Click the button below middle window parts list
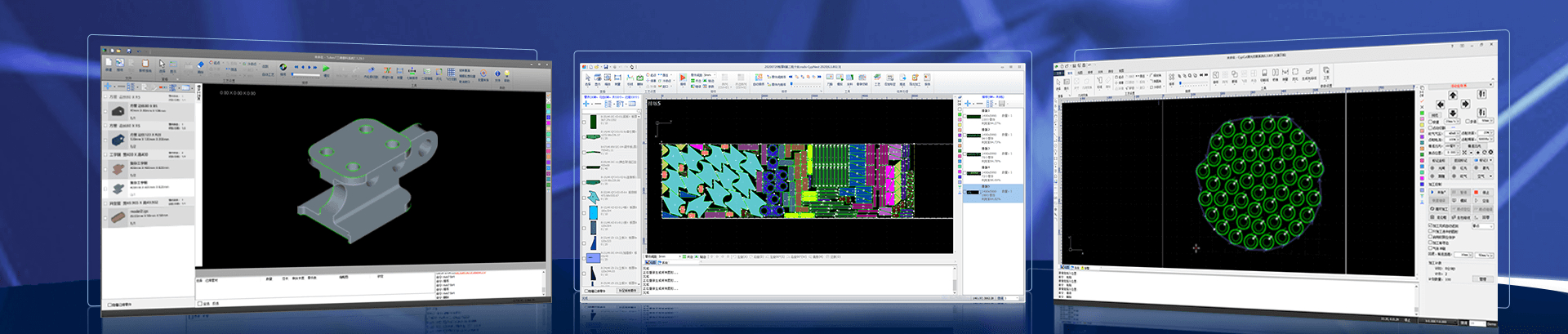Screen dimensions: 1568x334 click(627, 289)
